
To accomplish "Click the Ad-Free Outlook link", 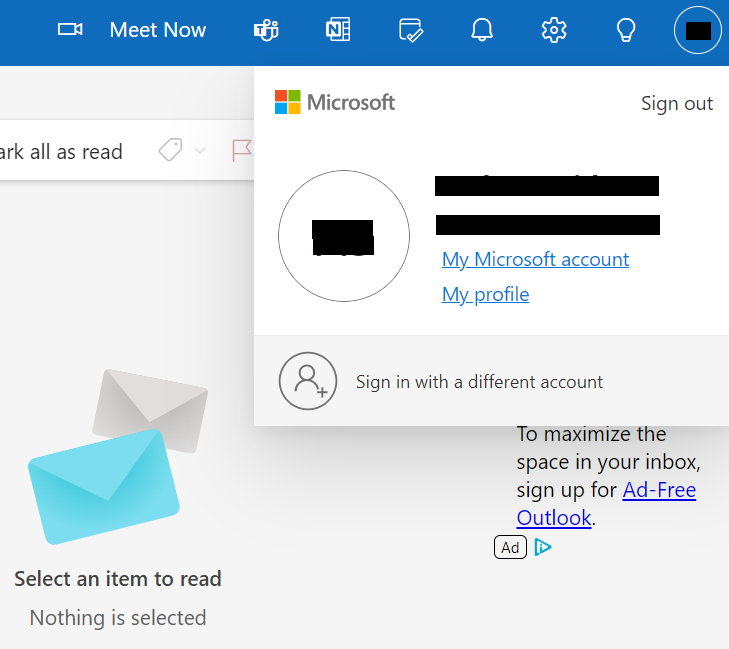I will pos(606,504).
